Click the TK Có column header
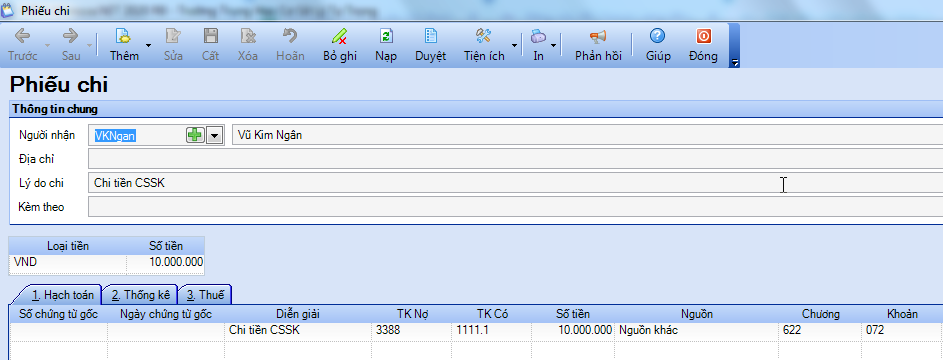This screenshot has width=943, height=360. (x=492, y=314)
